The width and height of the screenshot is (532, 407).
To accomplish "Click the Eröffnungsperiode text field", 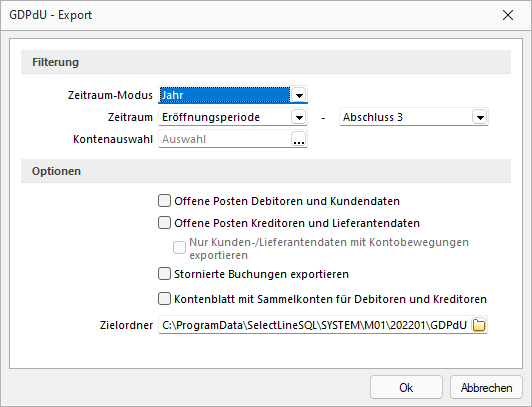I will (225, 117).
